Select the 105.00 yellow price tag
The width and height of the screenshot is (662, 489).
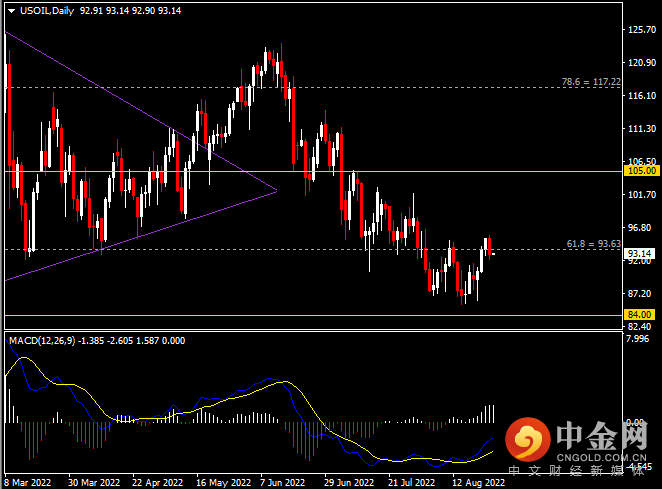coord(641,171)
